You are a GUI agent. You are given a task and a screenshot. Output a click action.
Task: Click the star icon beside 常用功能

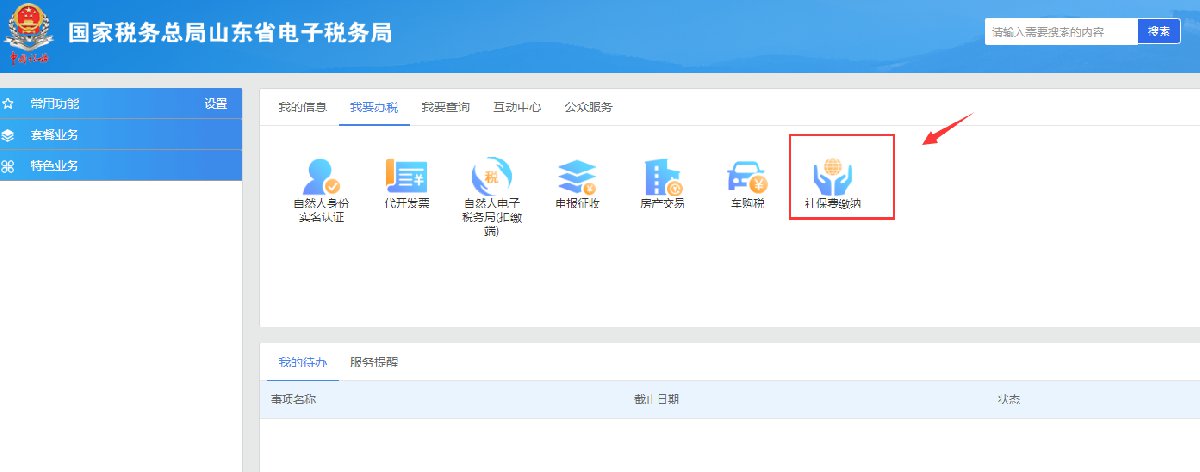(x=8, y=104)
